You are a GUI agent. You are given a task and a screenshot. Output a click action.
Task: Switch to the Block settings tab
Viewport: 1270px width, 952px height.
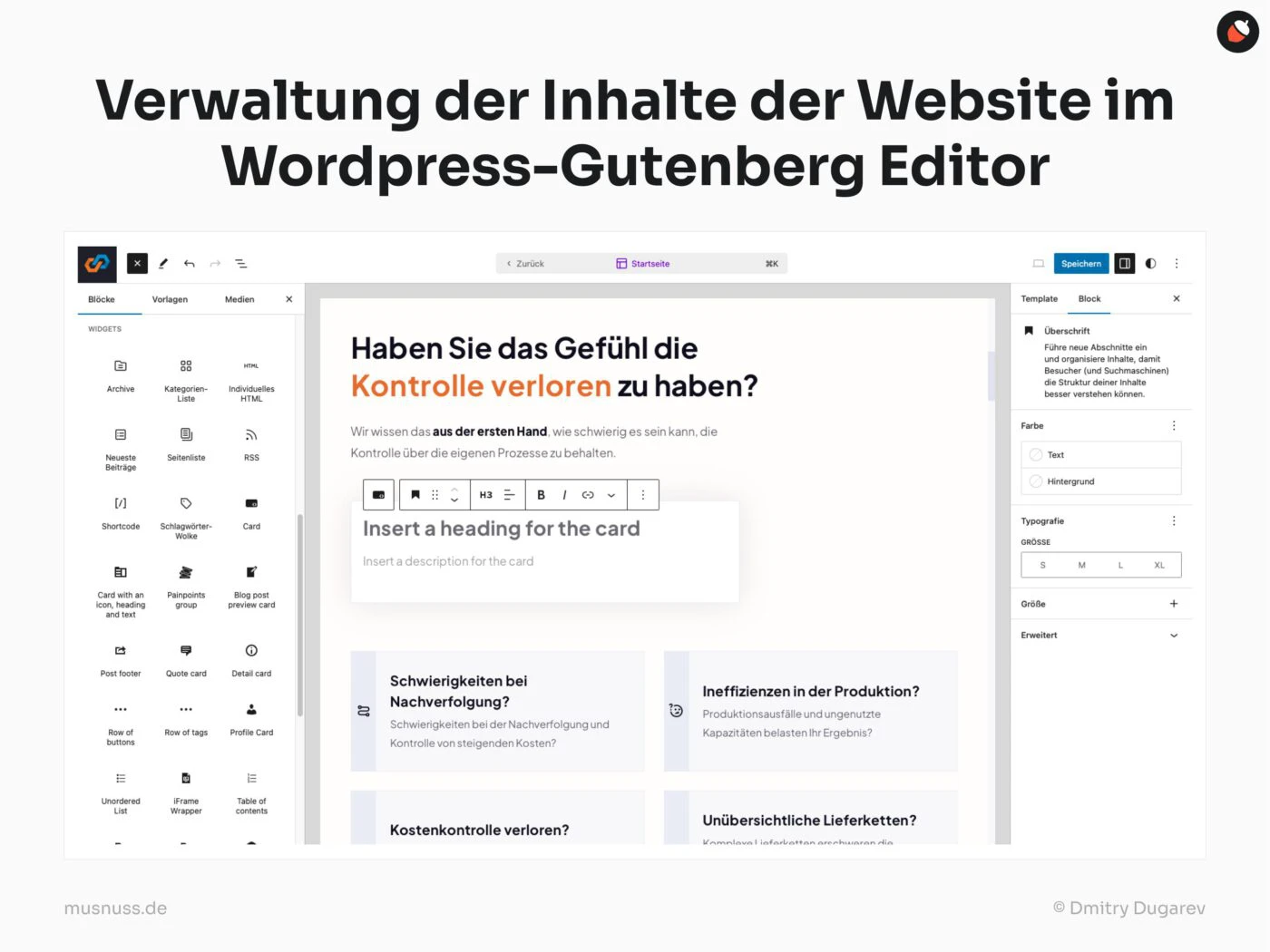1089,298
